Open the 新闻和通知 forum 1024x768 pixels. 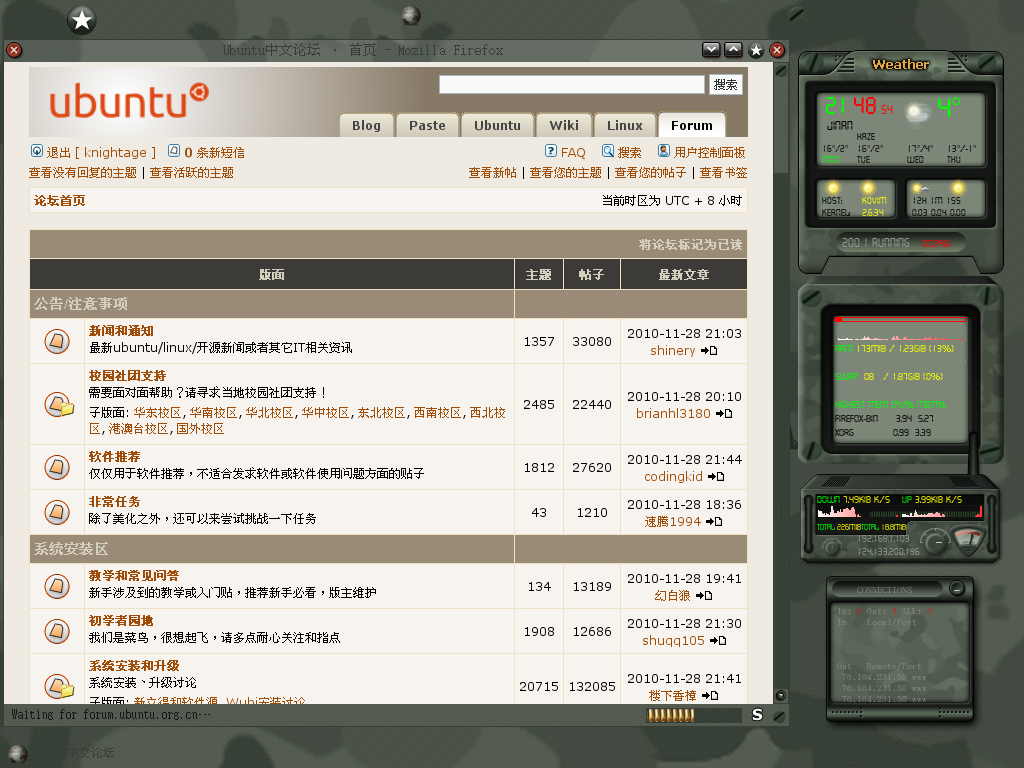(x=121, y=331)
